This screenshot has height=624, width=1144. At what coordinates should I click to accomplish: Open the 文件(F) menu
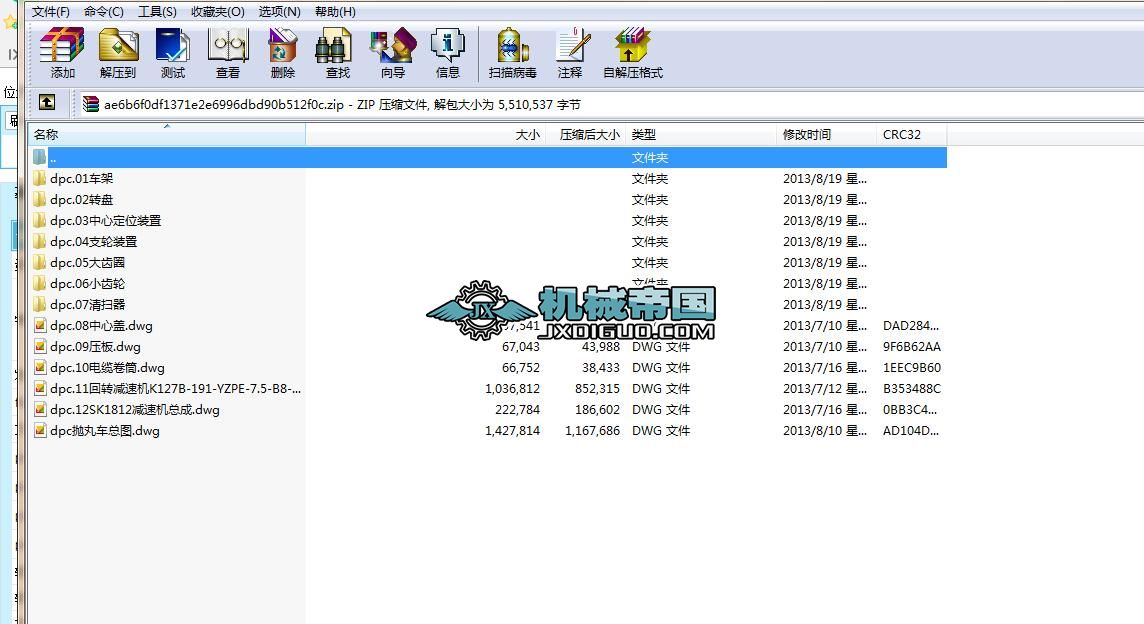51,12
